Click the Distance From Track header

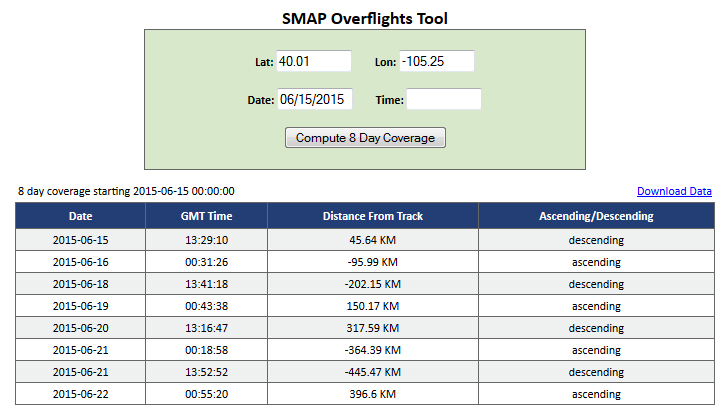click(373, 216)
